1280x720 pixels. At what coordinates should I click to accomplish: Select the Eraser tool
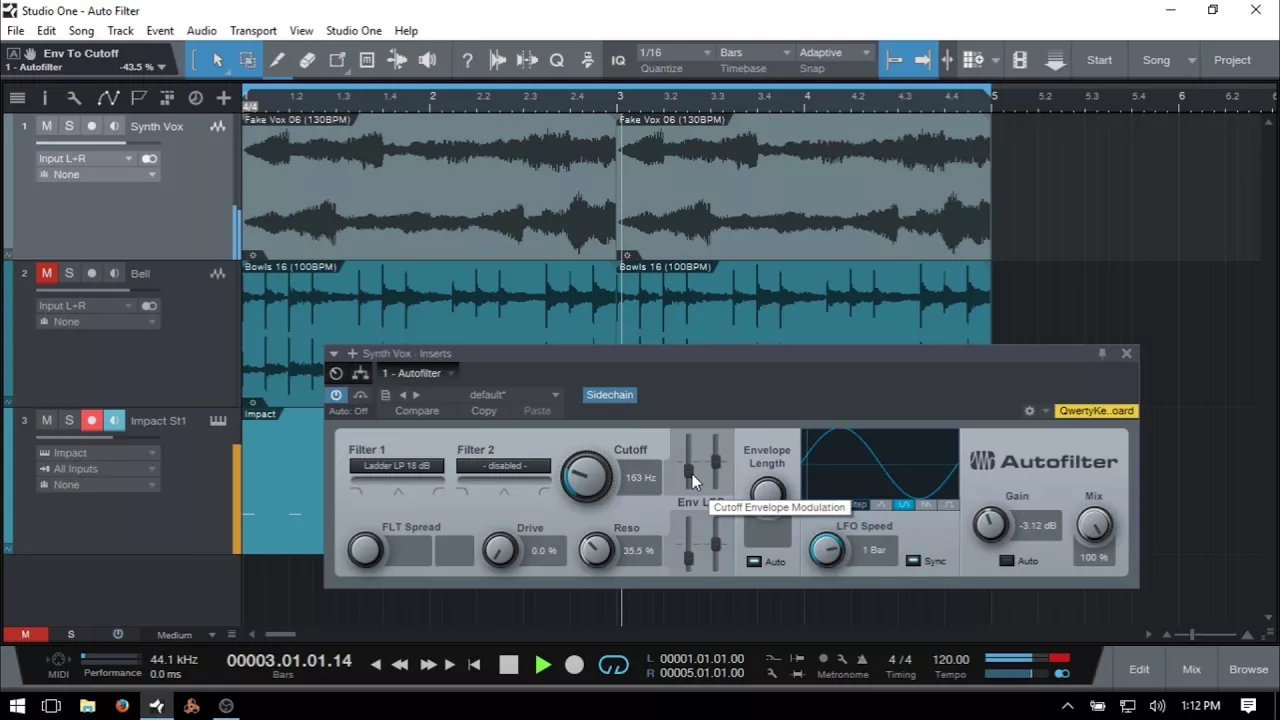click(307, 60)
